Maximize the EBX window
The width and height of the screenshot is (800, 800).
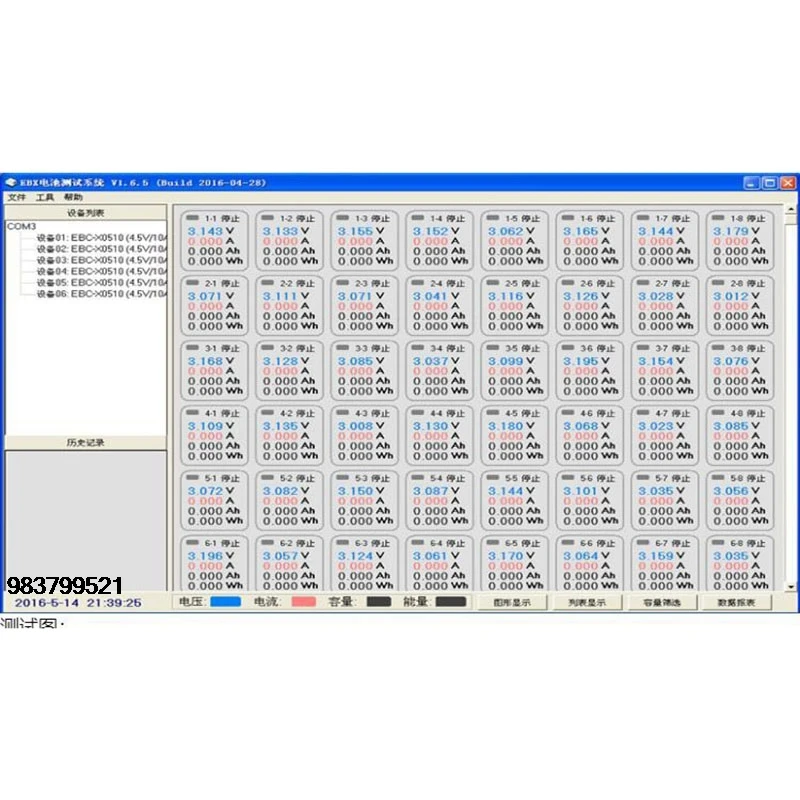click(769, 183)
